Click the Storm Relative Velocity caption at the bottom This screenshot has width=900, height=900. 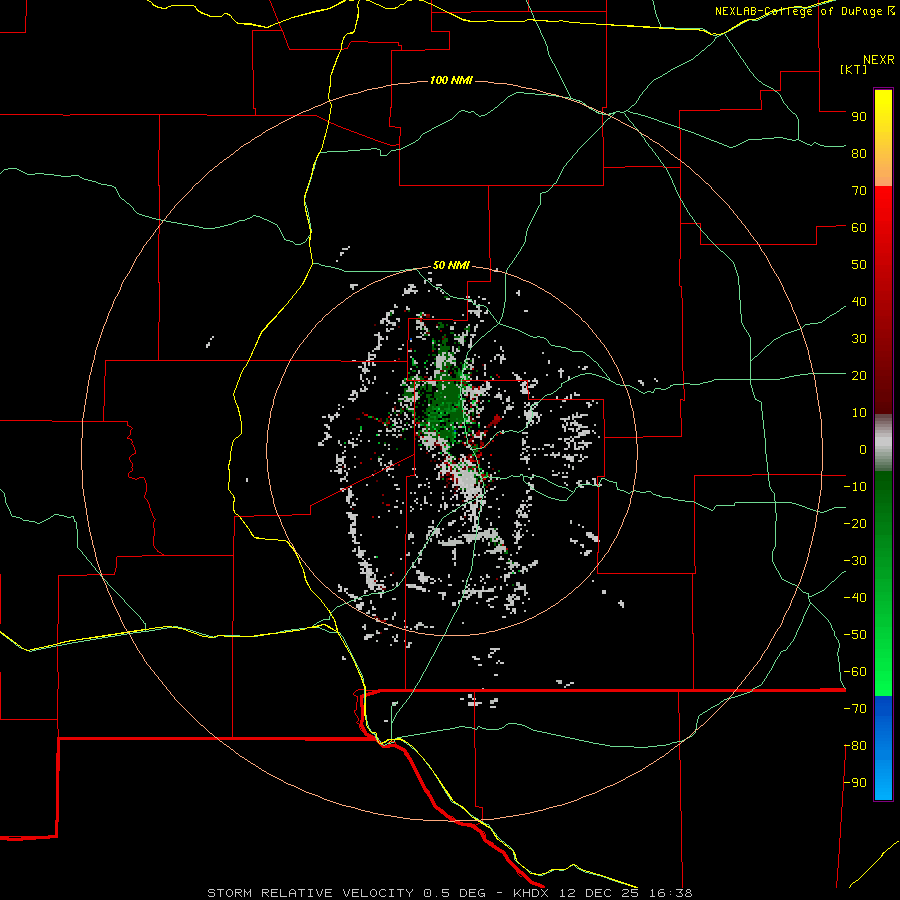(x=346, y=893)
